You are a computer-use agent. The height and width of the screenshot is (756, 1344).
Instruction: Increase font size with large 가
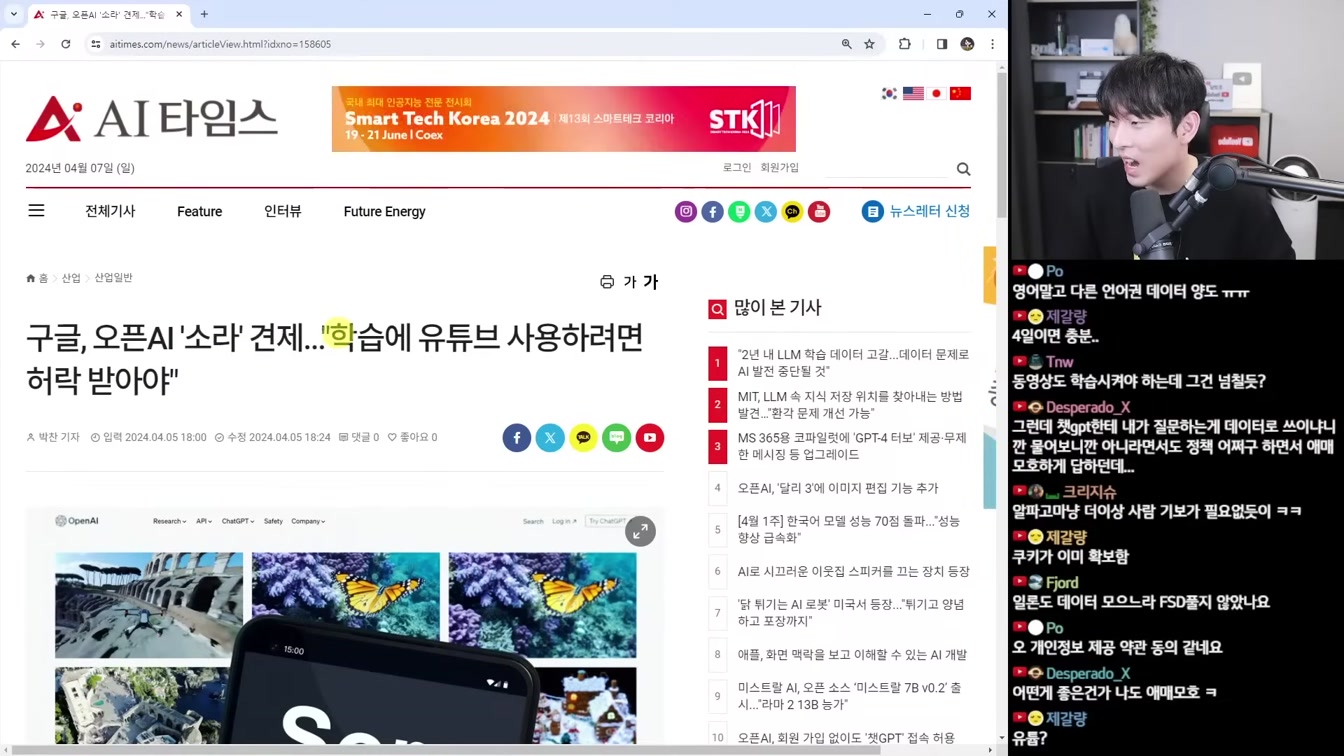(651, 282)
